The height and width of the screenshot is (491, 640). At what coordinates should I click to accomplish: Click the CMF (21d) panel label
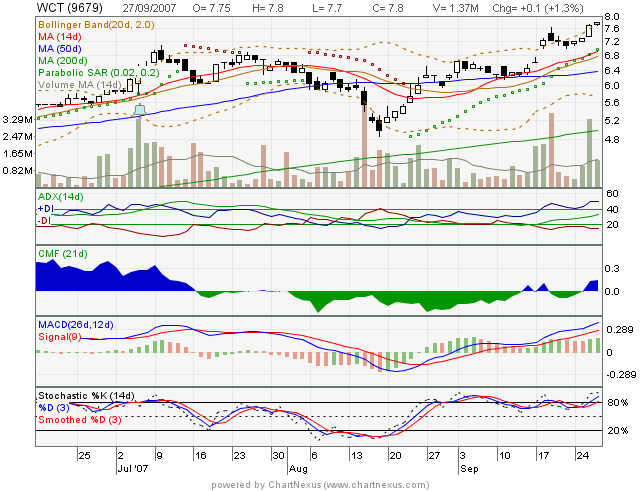61,252
